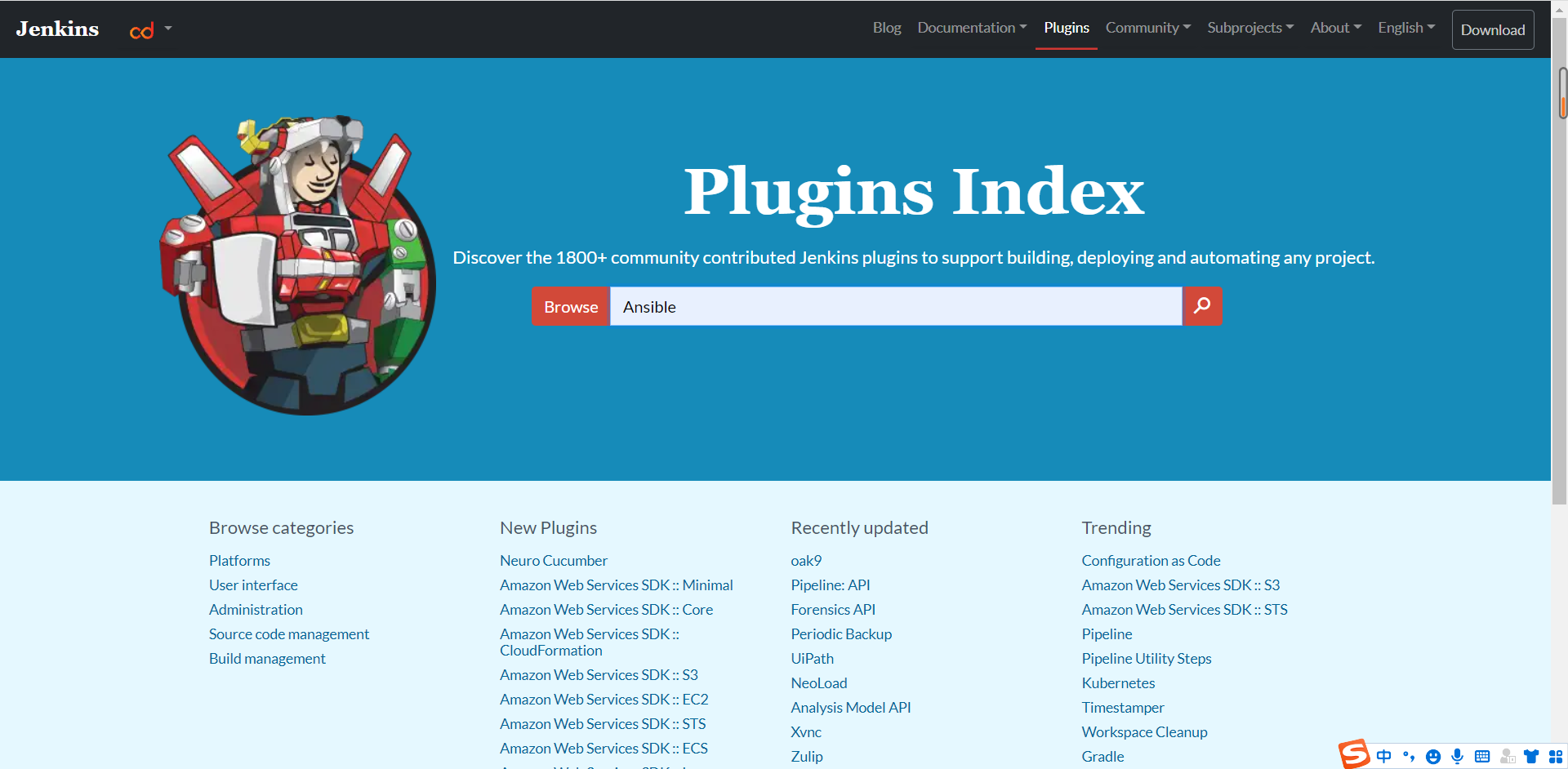Click microphone voice input icon
The width and height of the screenshot is (1568, 769).
1458,757
